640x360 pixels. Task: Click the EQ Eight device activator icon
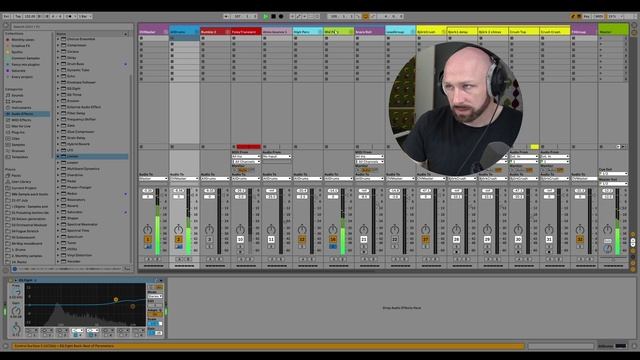click(x=11, y=280)
